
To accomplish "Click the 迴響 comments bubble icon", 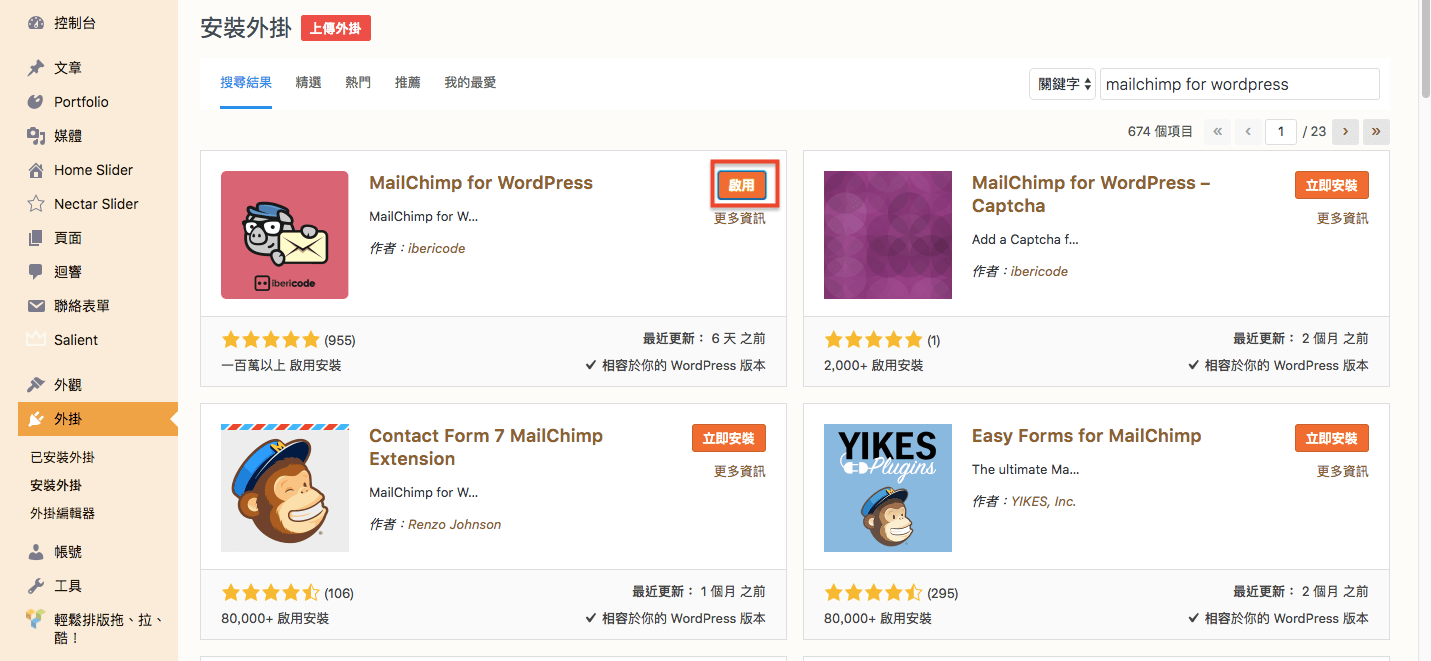I will (x=36, y=272).
